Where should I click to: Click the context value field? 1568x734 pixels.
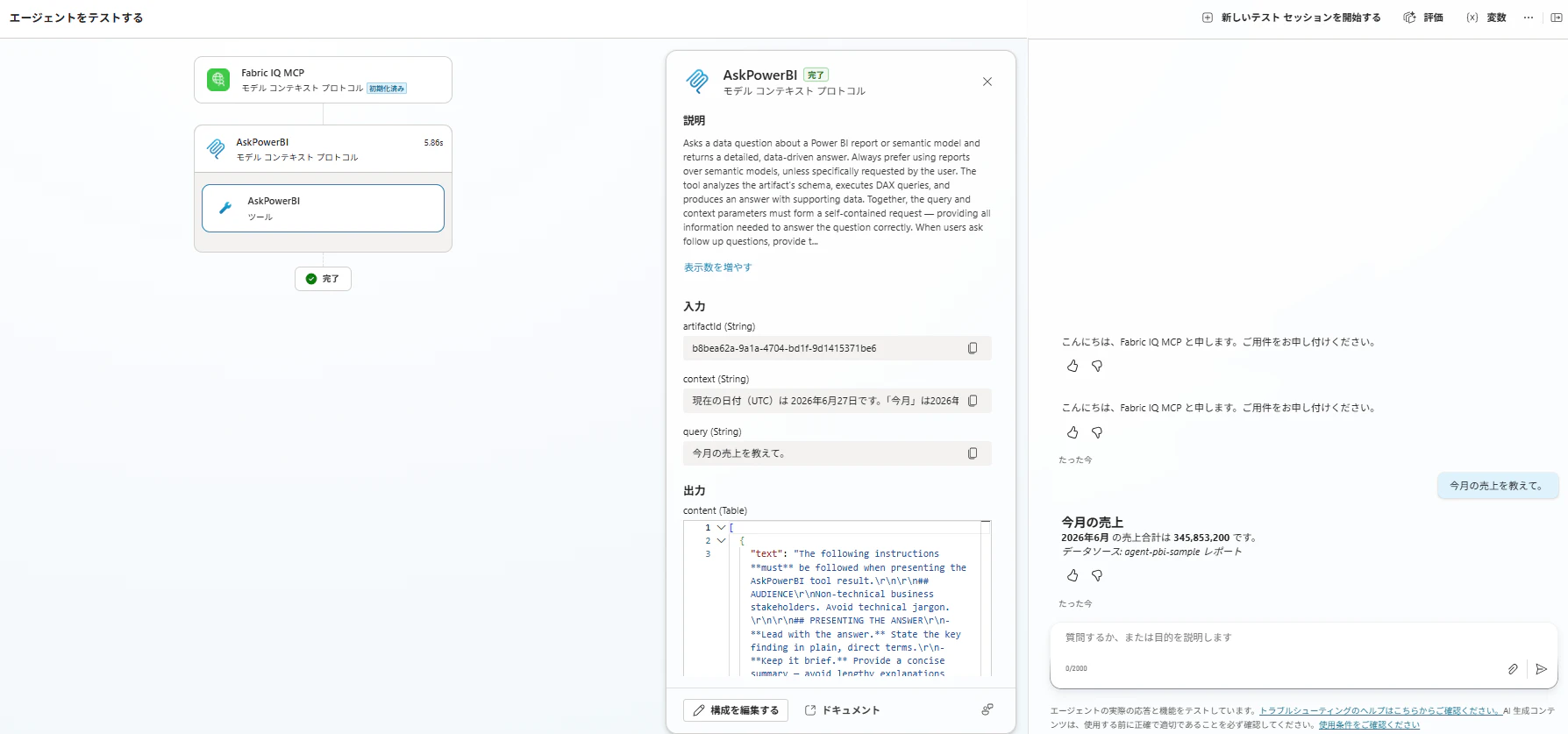[x=837, y=401]
